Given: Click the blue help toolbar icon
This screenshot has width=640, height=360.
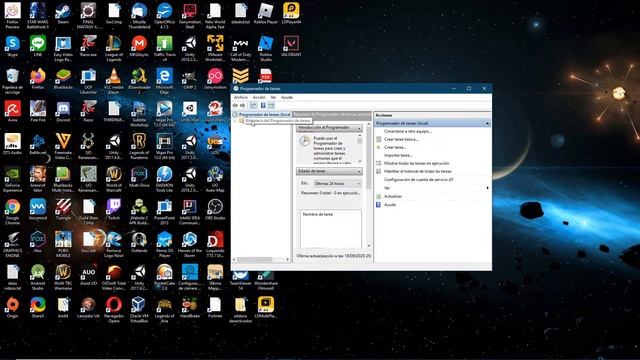Looking at the screenshot, I should (x=263, y=105).
